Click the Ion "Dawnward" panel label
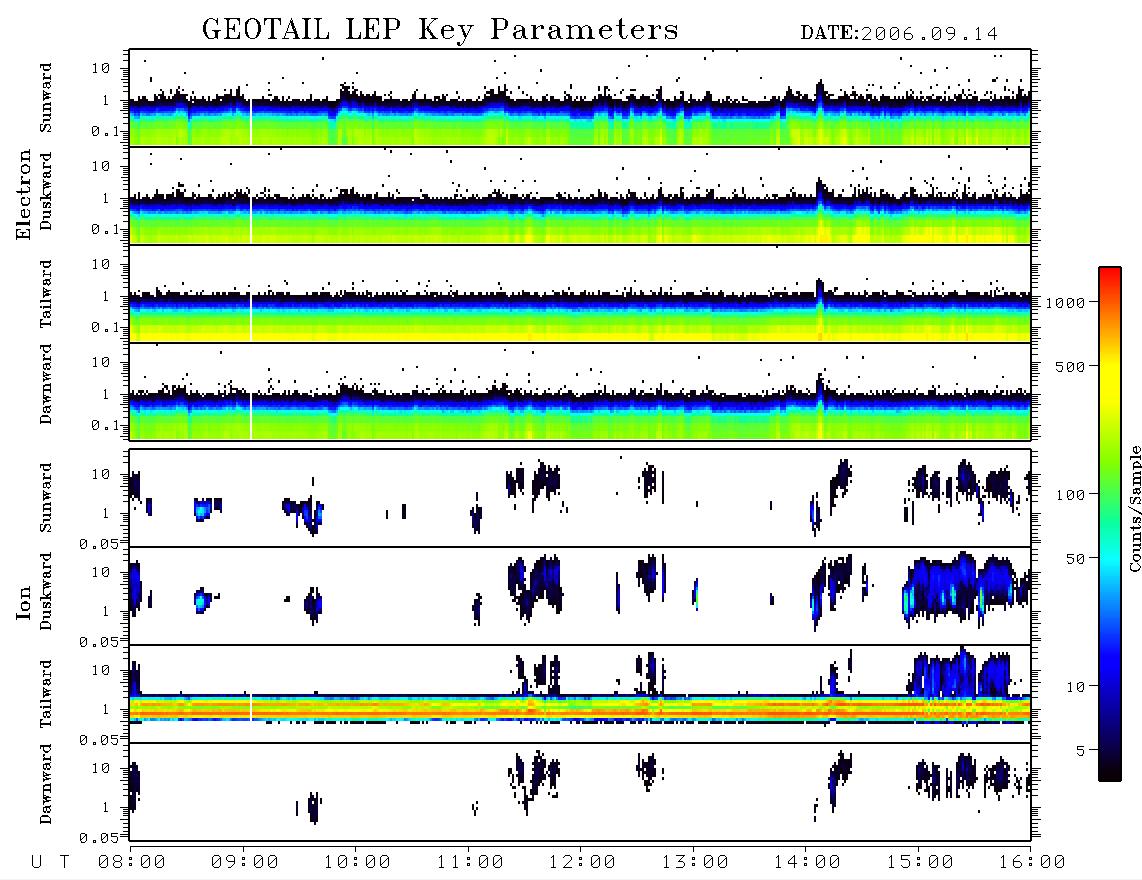Viewport: 1142px width, 880px height. 46,784
